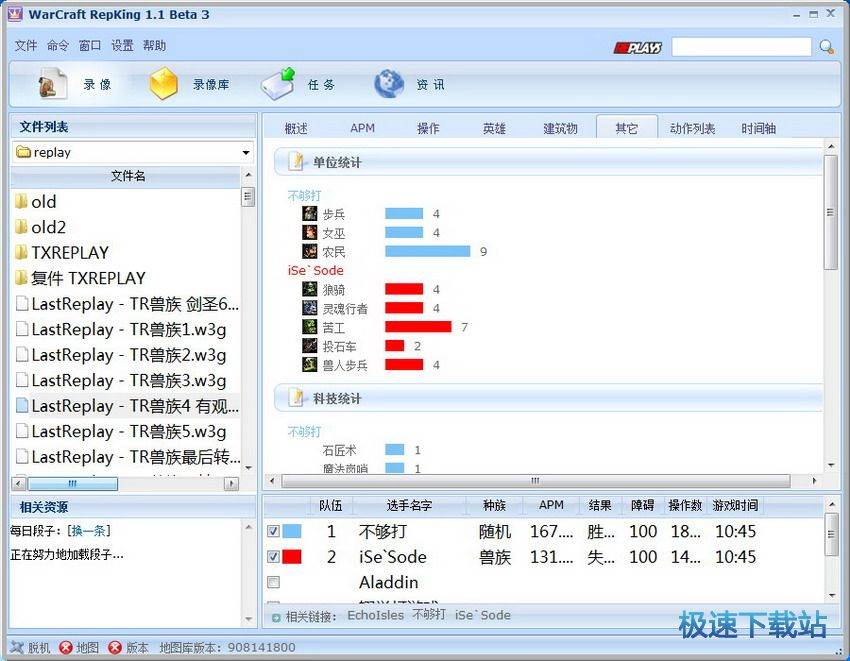This screenshot has height=661, width=850.
Task: Click the 农民 unit icon
Action: coord(310,252)
